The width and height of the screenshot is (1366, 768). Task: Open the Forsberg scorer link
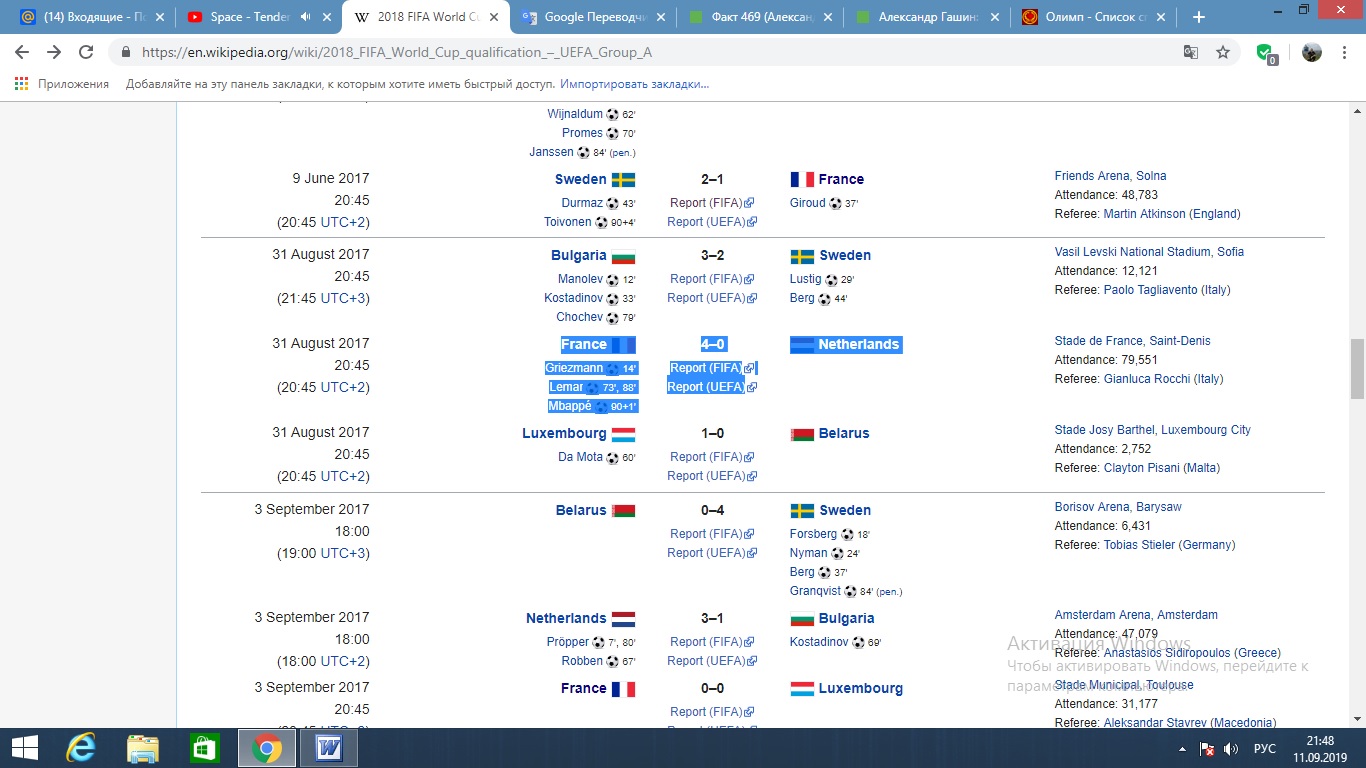(x=813, y=534)
